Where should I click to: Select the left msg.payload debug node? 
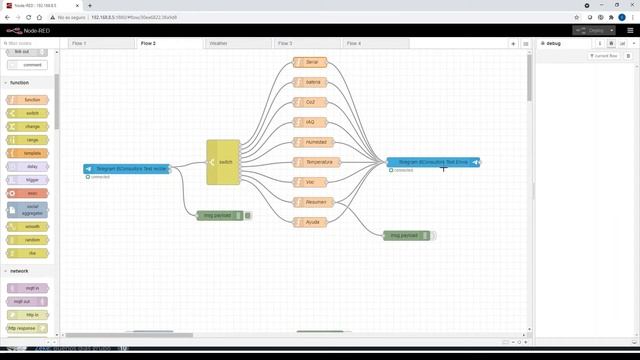[220, 216]
